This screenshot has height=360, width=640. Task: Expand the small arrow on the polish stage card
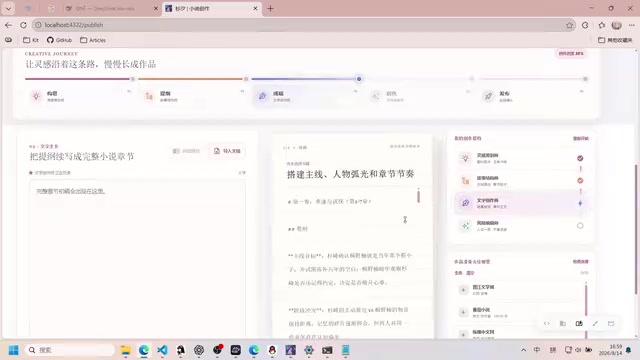tap(468, 91)
